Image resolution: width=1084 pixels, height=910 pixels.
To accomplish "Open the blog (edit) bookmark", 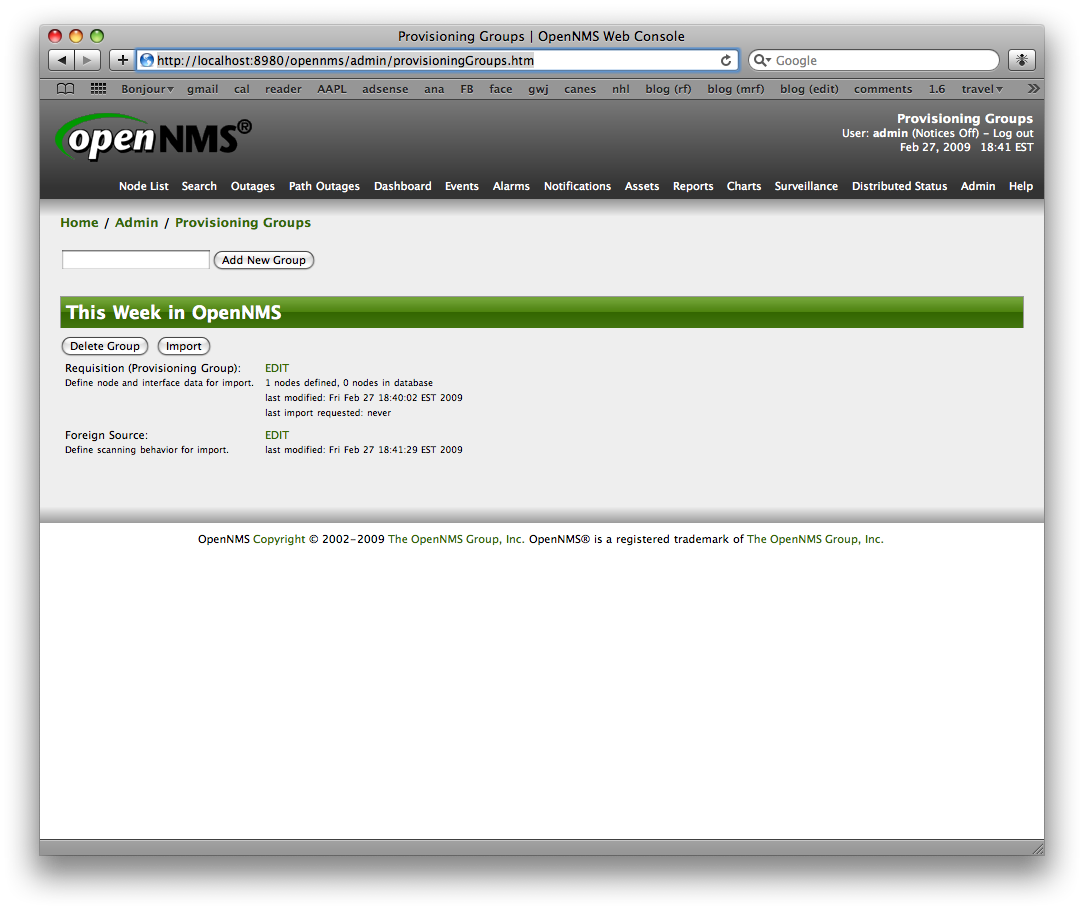I will click(x=809, y=89).
